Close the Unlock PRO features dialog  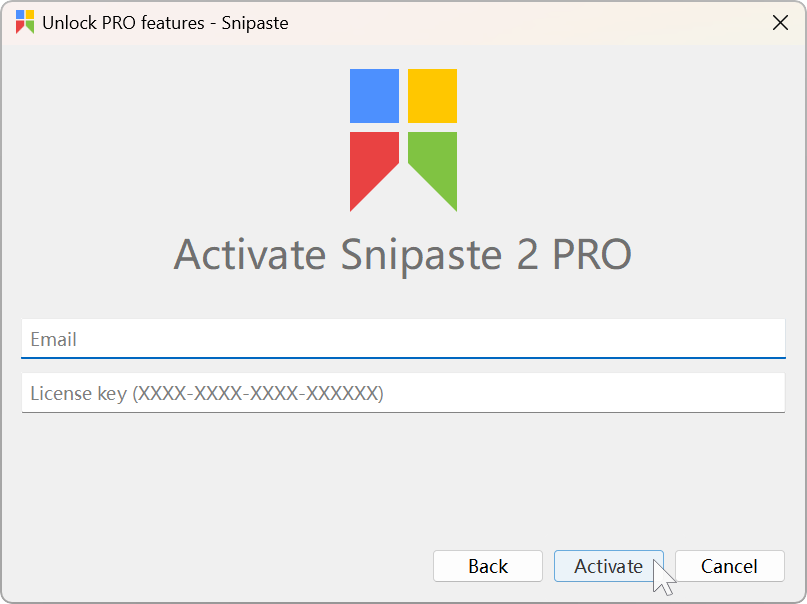tap(781, 22)
